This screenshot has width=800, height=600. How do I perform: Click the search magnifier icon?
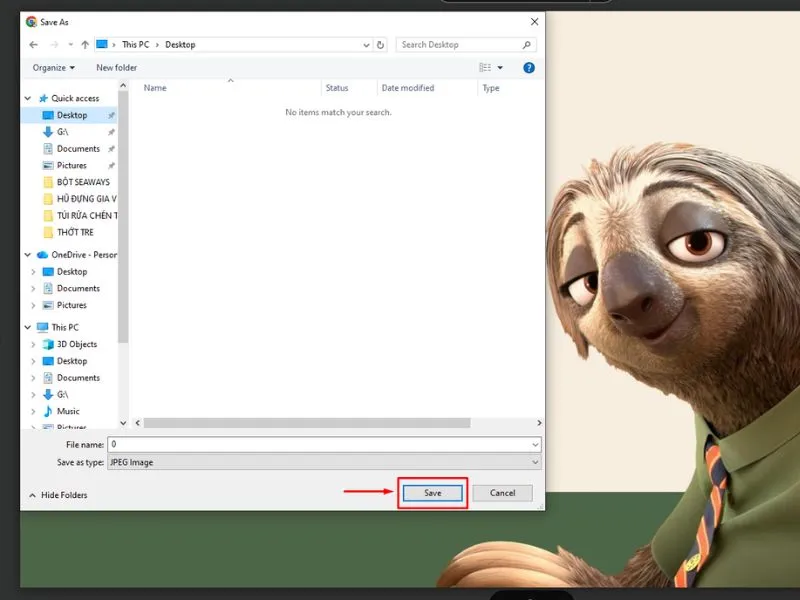pos(527,44)
